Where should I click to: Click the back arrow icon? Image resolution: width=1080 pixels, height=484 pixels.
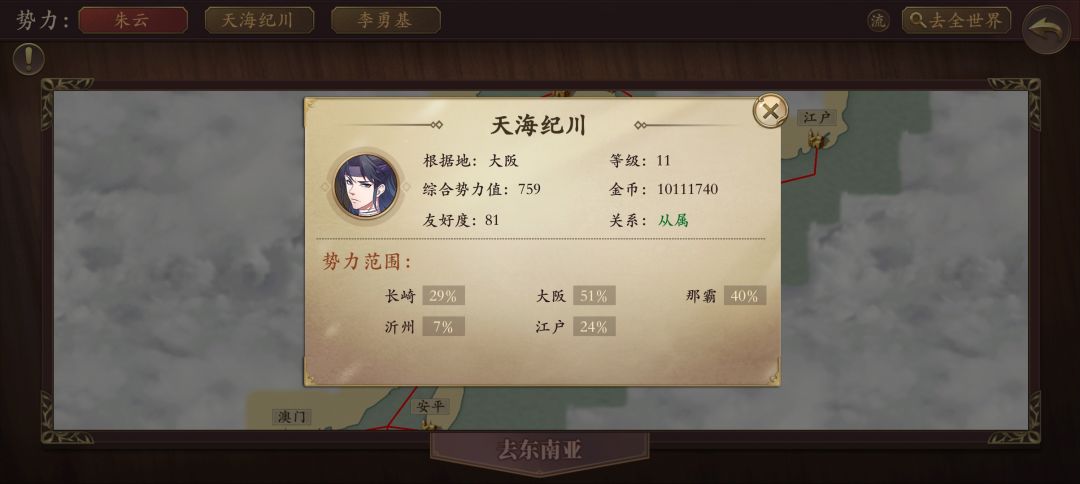pyautogui.click(x=1046, y=30)
